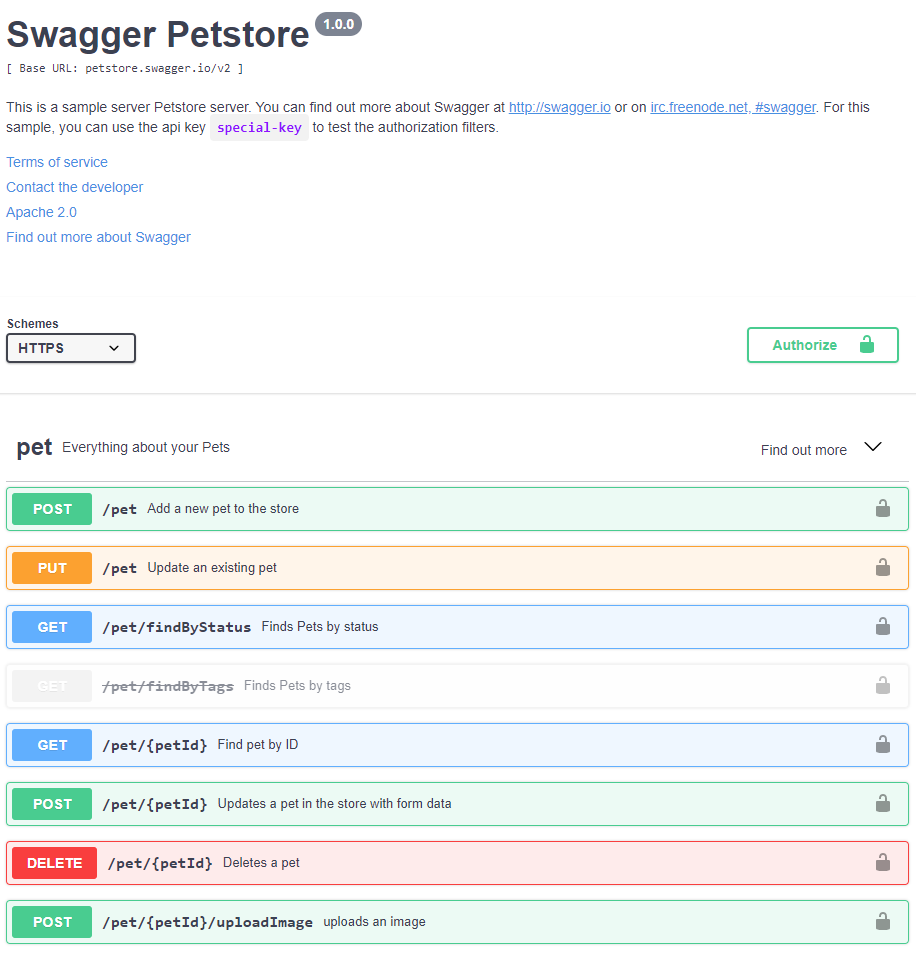Click the Base URL petstore.swagger.io/v2 text
916x959 pixels.
click(125, 68)
